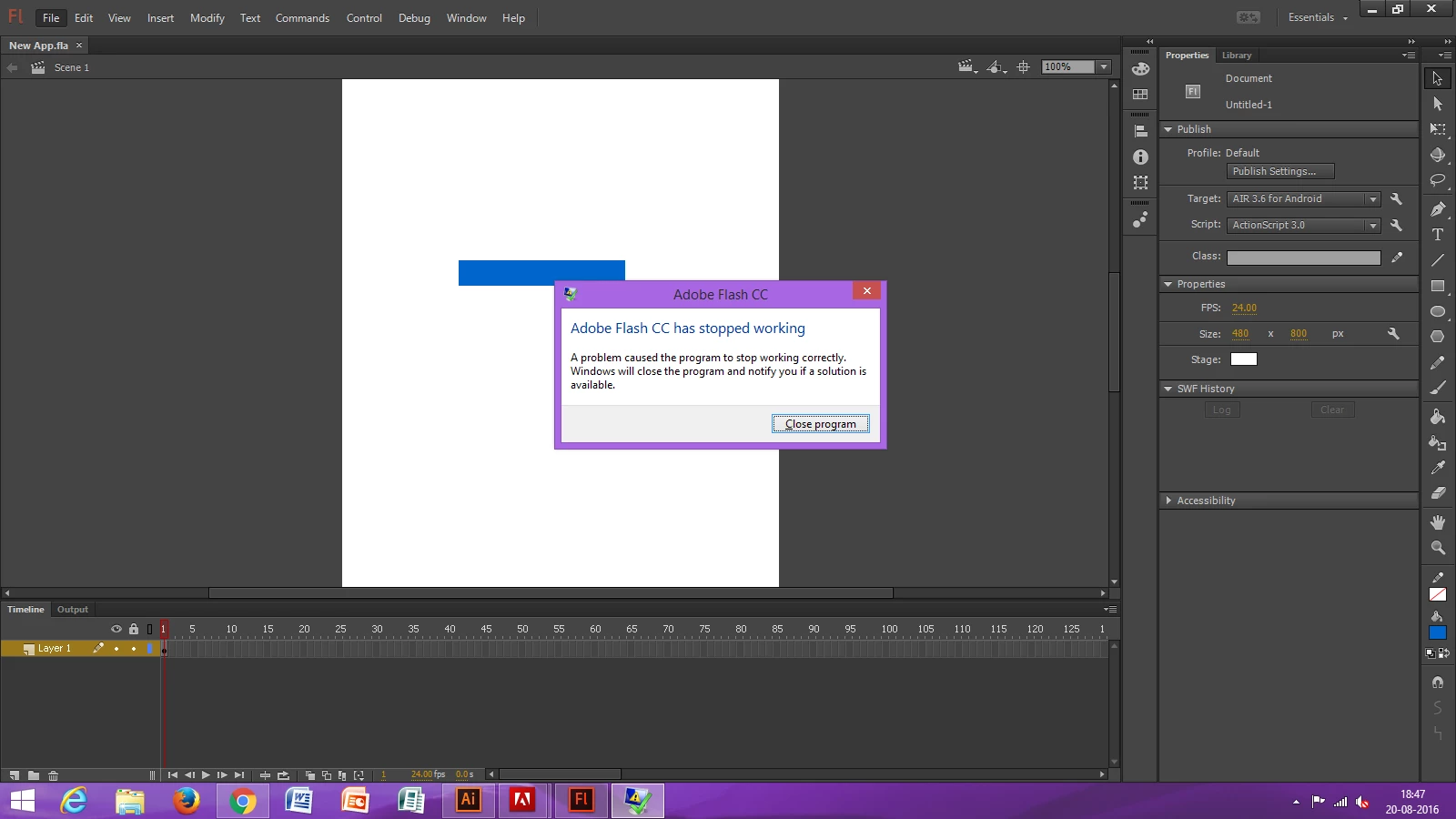This screenshot has height=819, width=1456.
Task: Select the Pencil tool
Action: click(x=1438, y=362)
